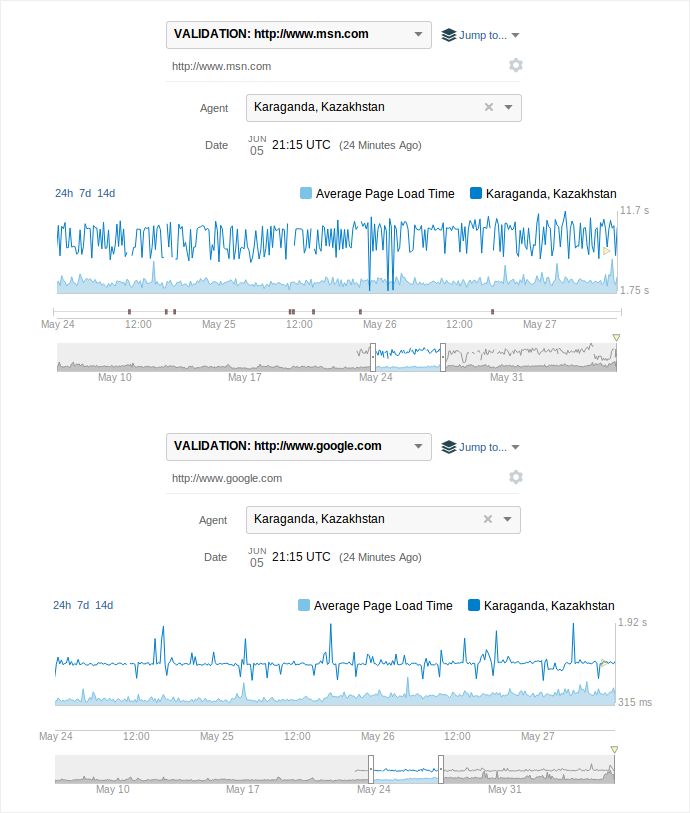Click layers icon beside msn.com test selector

click(449, 35)
